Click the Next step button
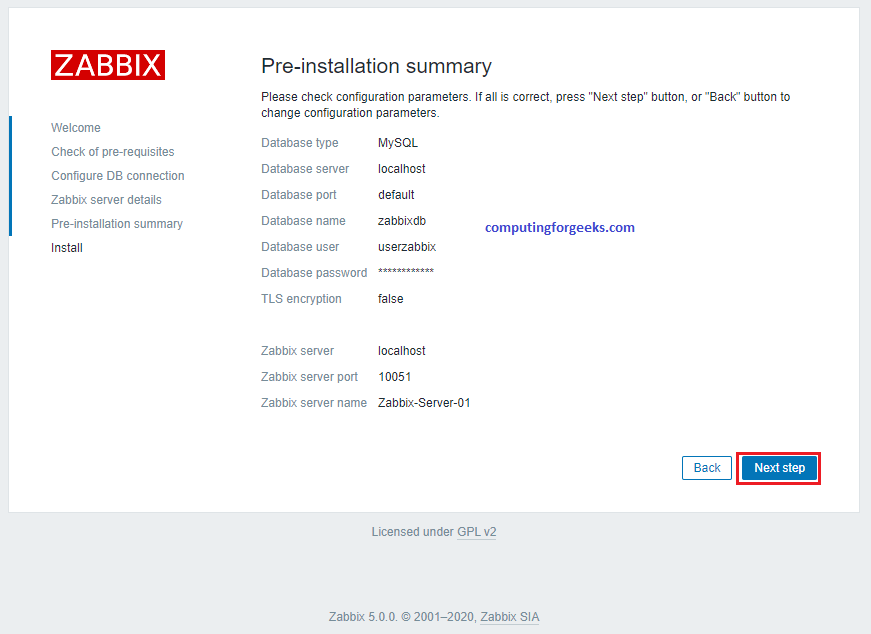This screenshot has height=634, width=871. [x=779, y=468]
